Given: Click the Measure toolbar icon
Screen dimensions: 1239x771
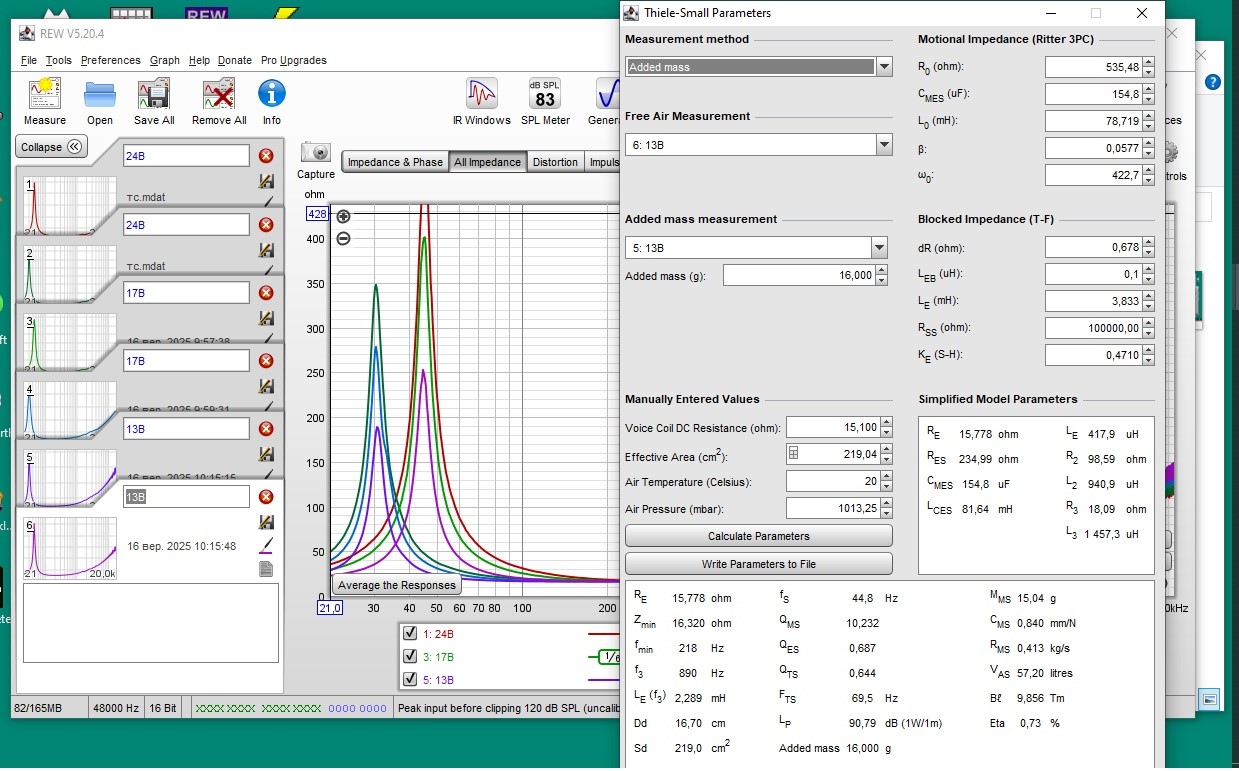Looking at the screenshot, I should (x=44, y=95).
